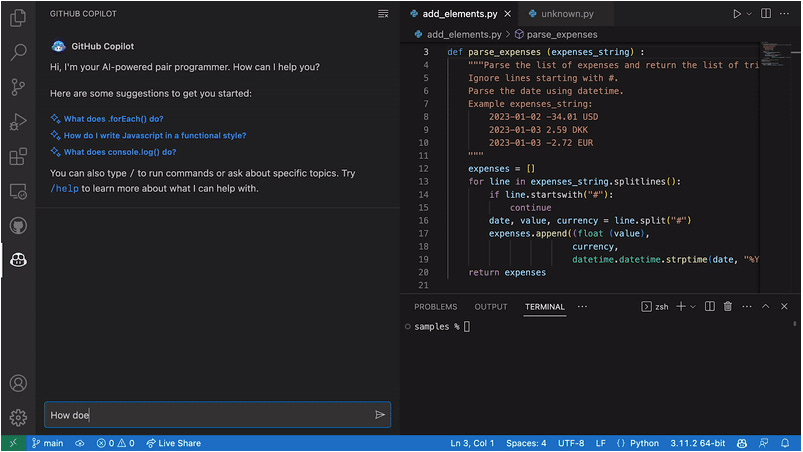803x452 pixels.
Task: Select the Copilot Chat icon in activity bar
Action: [18, 260]
